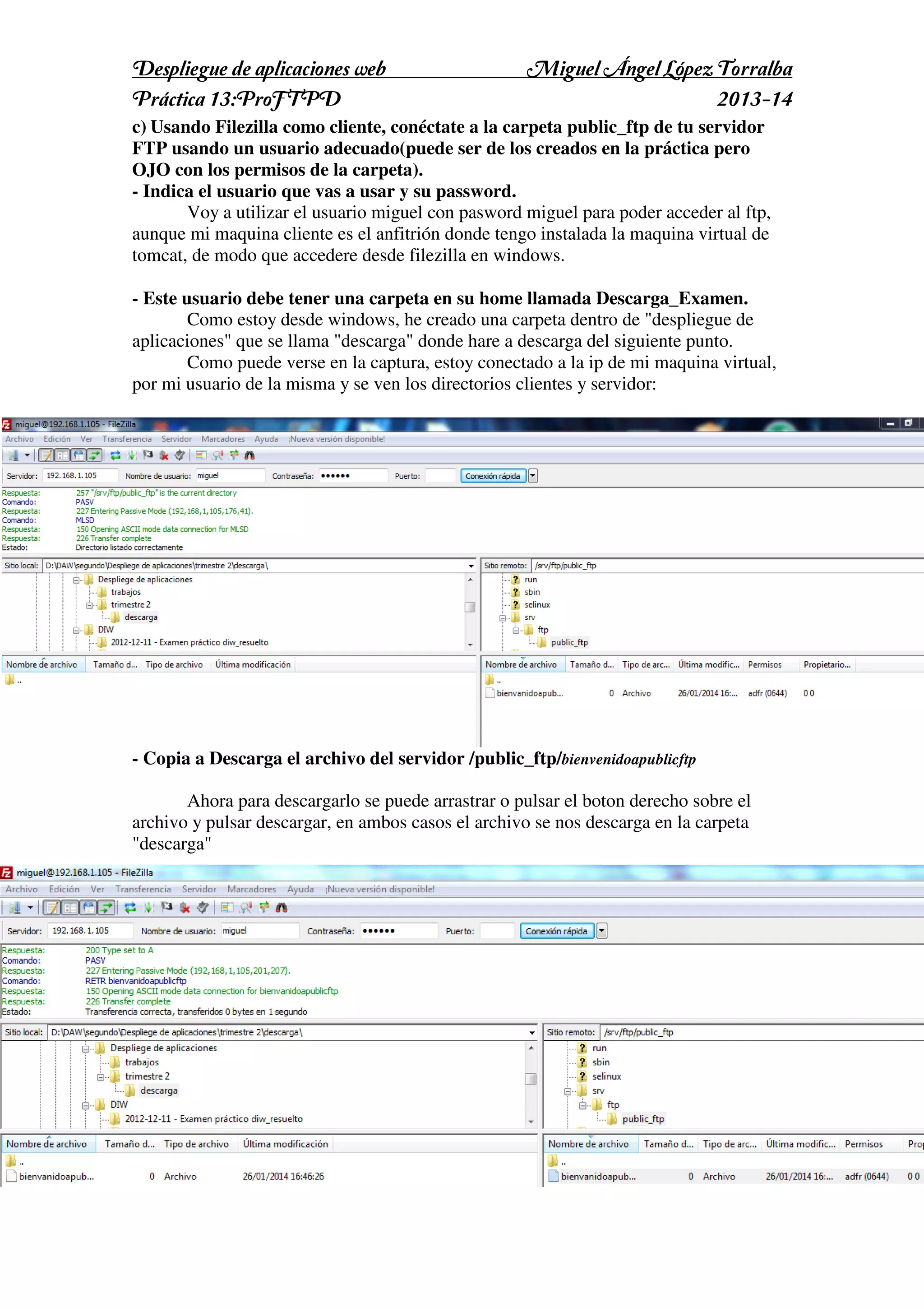Open quick-connect history arrow in upper FileZilla
The width and height of the screenshot is (924, 1308).
(x=533, y=476)
